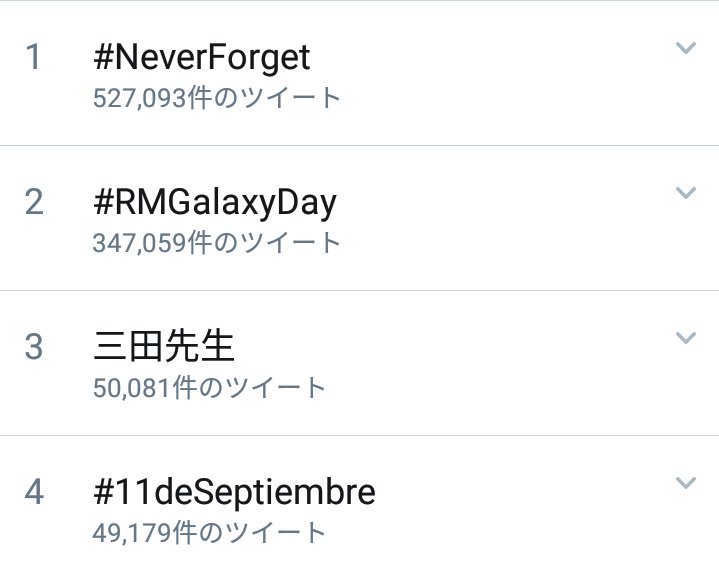719x580 pixels.
Task: Click rank number 1 of the trends
Action: 34,57
